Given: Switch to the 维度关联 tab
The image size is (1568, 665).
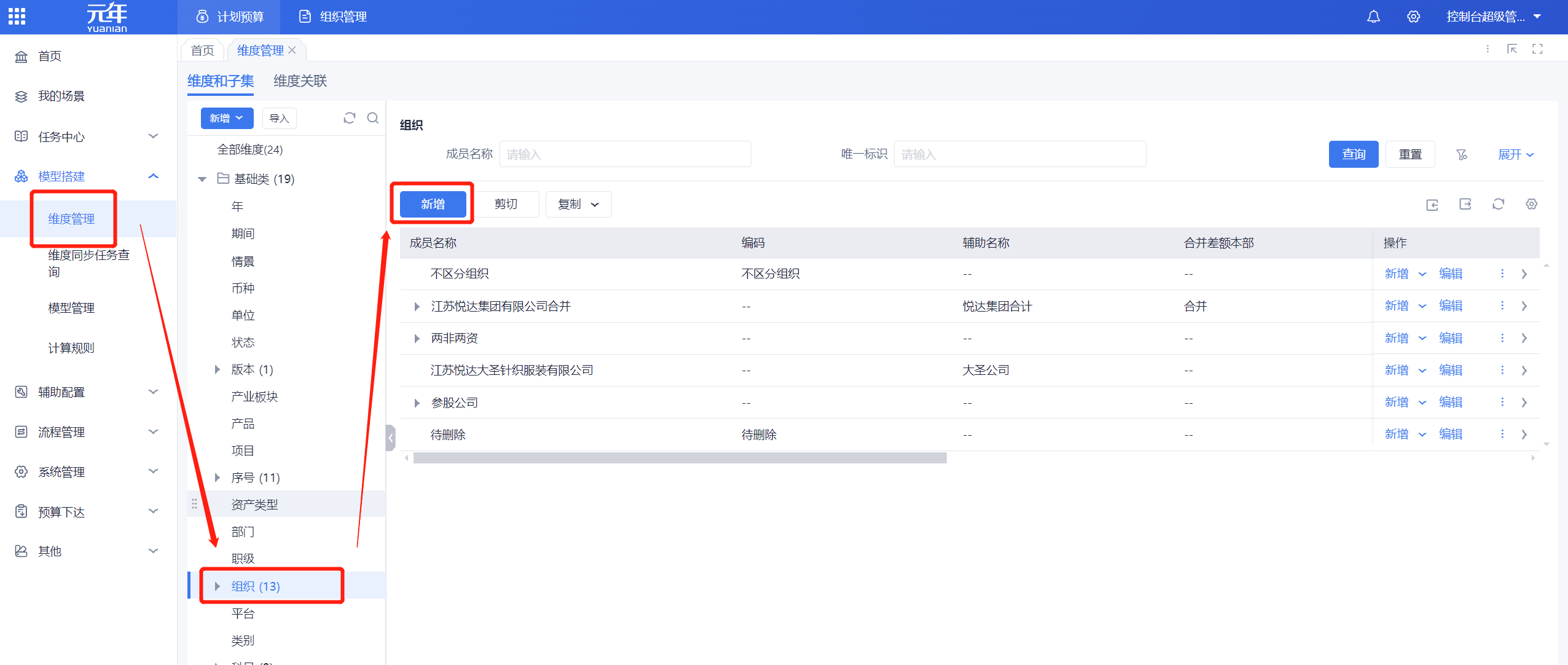Looking at the screenshot, I should (300, 81).
